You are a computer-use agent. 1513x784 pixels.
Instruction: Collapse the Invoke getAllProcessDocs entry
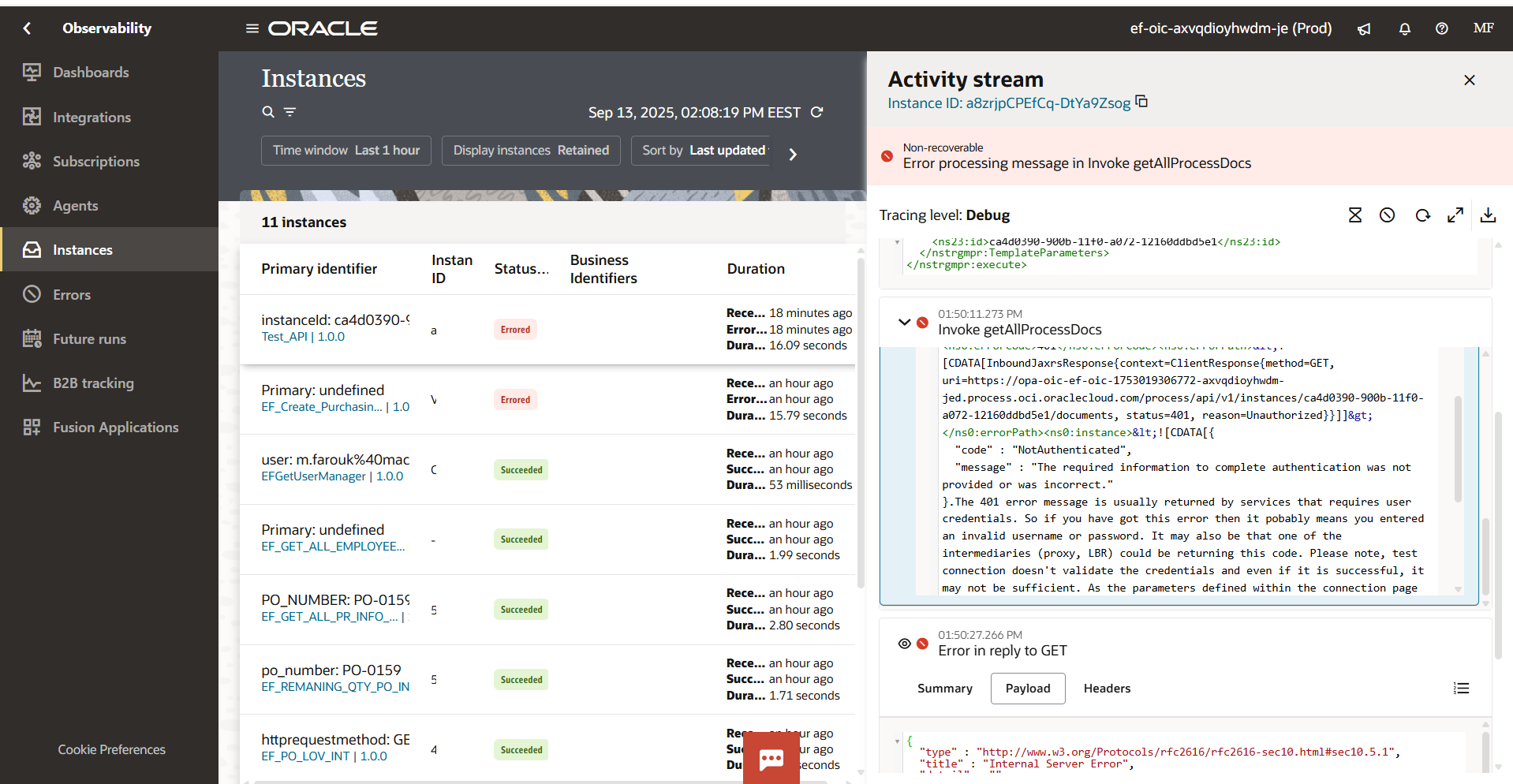(x=903, y=322)
